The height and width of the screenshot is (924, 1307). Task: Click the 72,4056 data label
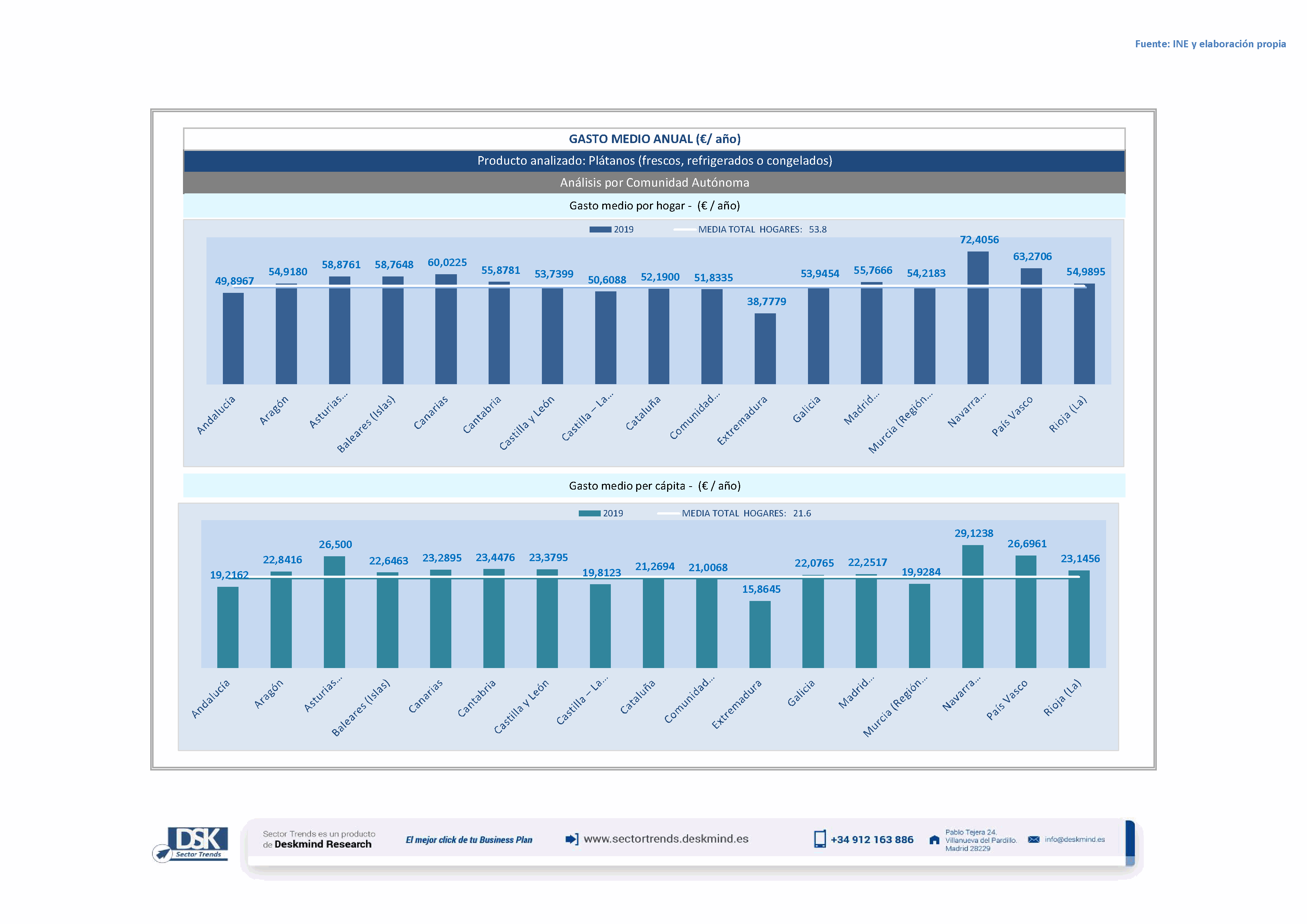[x=979, y=240]
